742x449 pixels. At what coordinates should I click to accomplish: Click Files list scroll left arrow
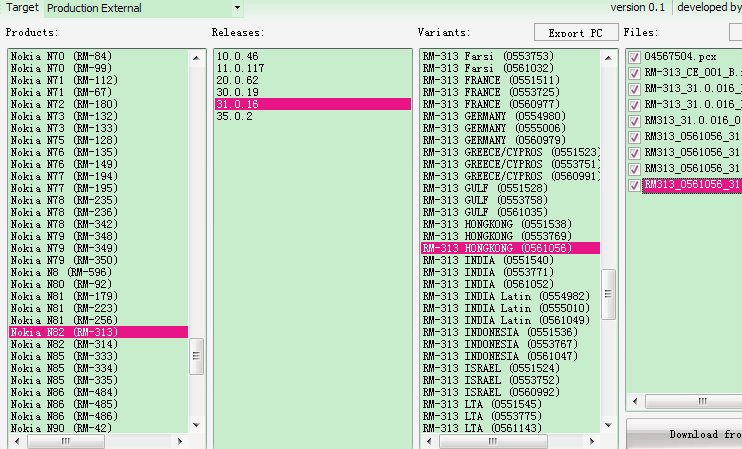tap(635, 401)
